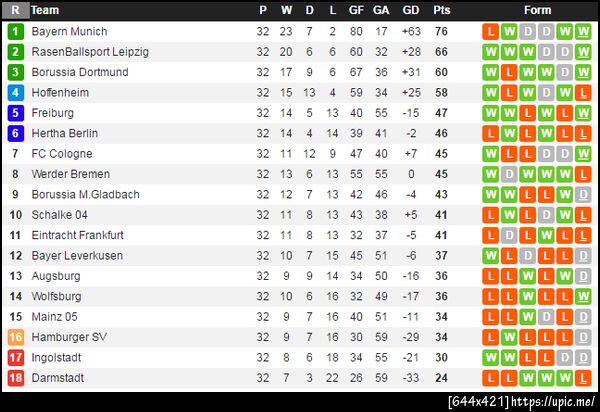The height and width of the screenshot is (412, 600).
Task: Open the RasenBallsport Leipzig team link
Action: pos(90,52)
